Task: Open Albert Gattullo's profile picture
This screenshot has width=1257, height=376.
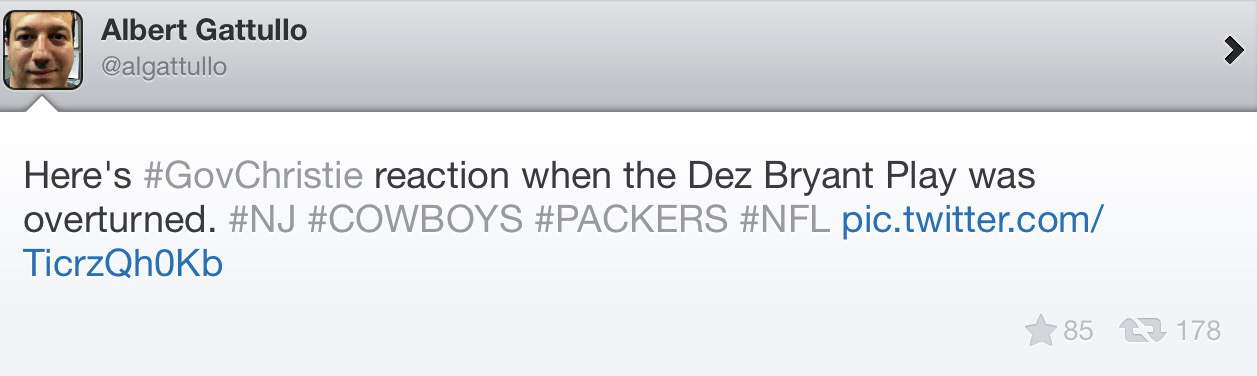Action: 43,50
